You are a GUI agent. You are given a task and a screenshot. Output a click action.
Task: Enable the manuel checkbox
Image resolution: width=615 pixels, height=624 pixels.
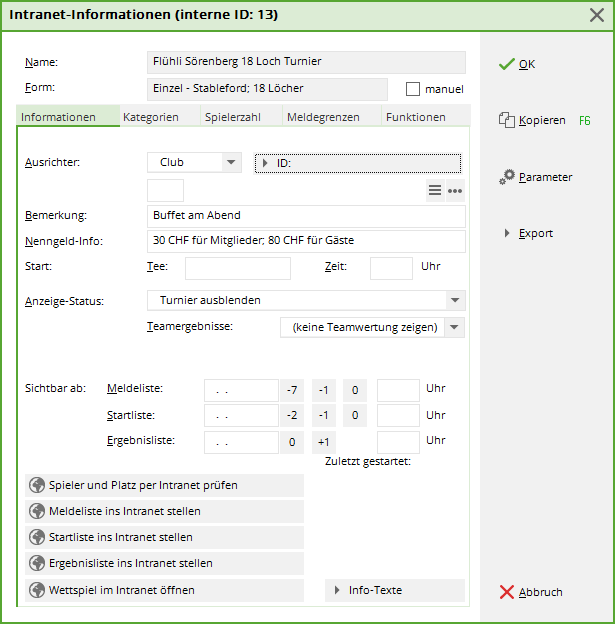(x=413, y=89)
